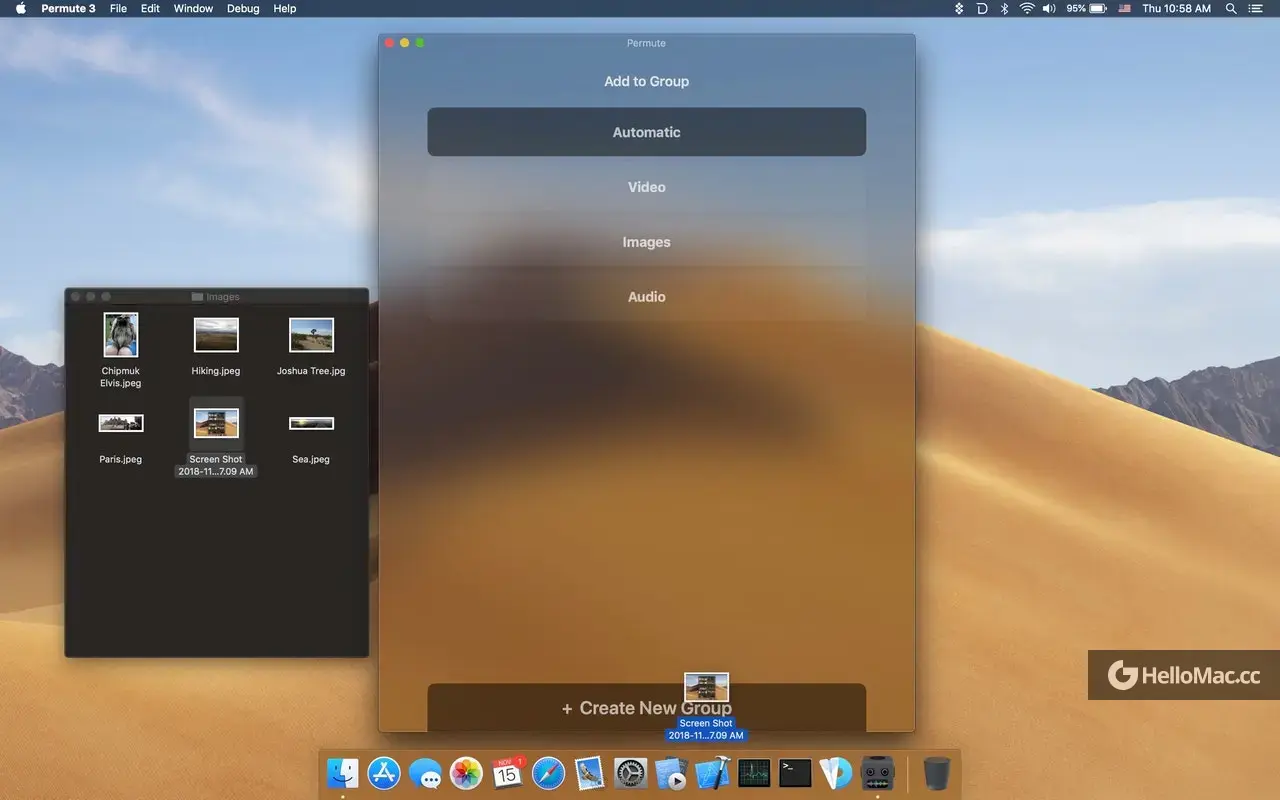Click the 'Sea.jpeg' file name

coord(311,460)
